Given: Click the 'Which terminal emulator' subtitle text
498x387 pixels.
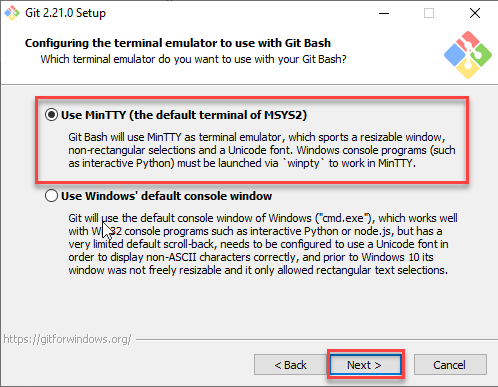Looking at the screenshot, I should [194, 59].
